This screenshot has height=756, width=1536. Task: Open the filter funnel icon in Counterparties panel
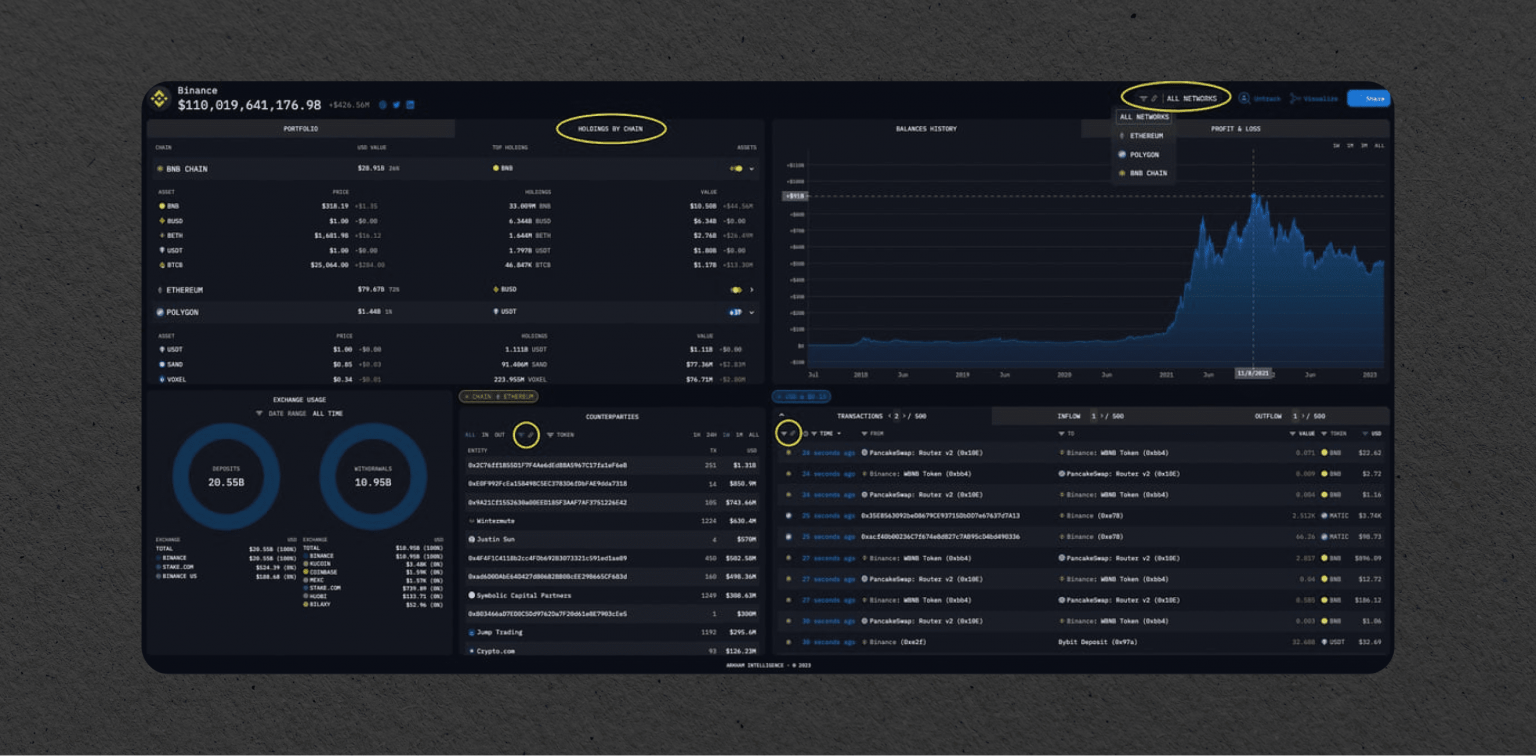coord(521,434)
